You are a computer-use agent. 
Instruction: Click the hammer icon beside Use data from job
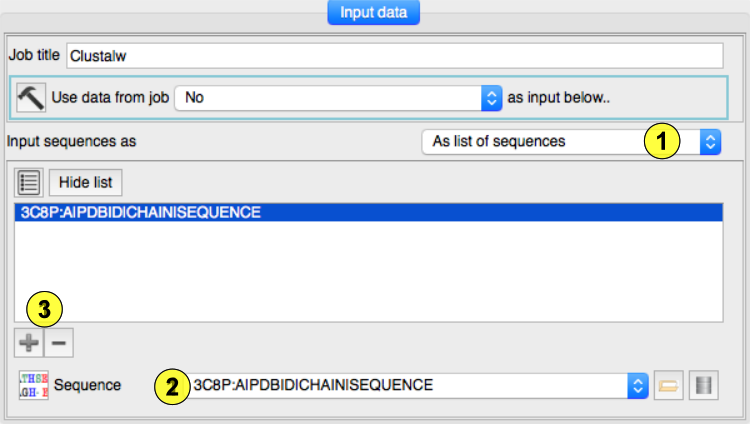point(32,97)
